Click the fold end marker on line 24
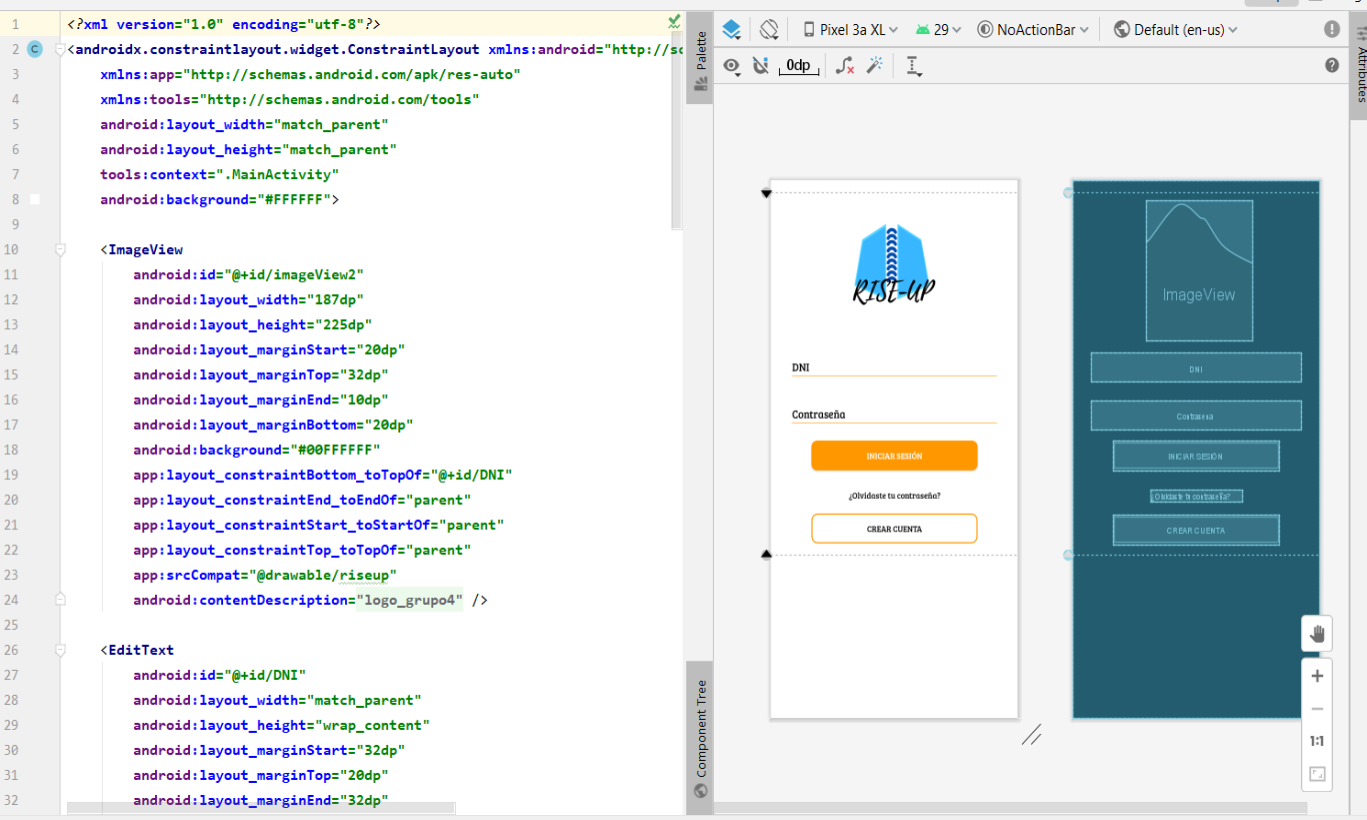Screen dimensions: 1367x820 (x=60, y=600)
